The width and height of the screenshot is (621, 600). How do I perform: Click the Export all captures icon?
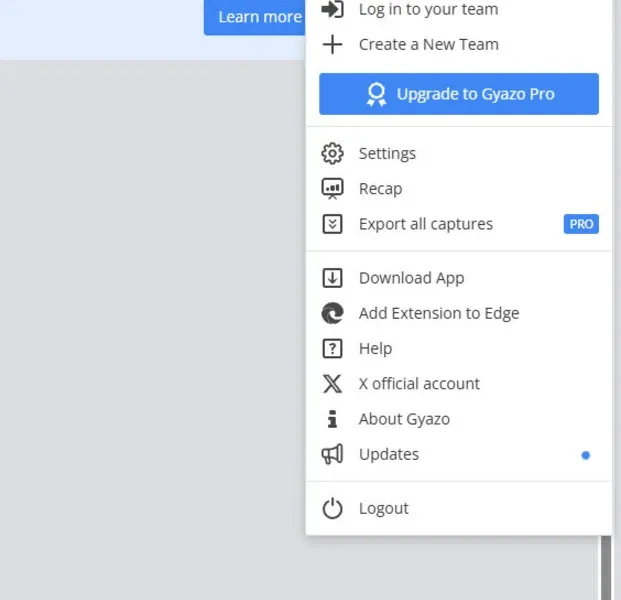332,224
